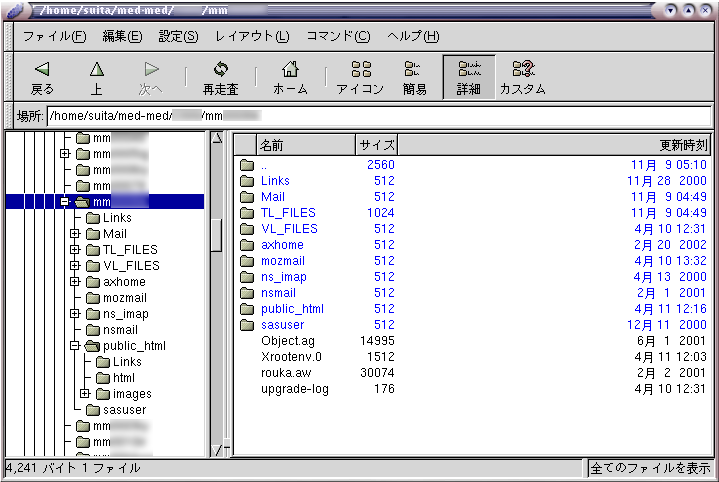
Task: Sort by 更新時刻 (Modified time) column header
Action: 555,145
